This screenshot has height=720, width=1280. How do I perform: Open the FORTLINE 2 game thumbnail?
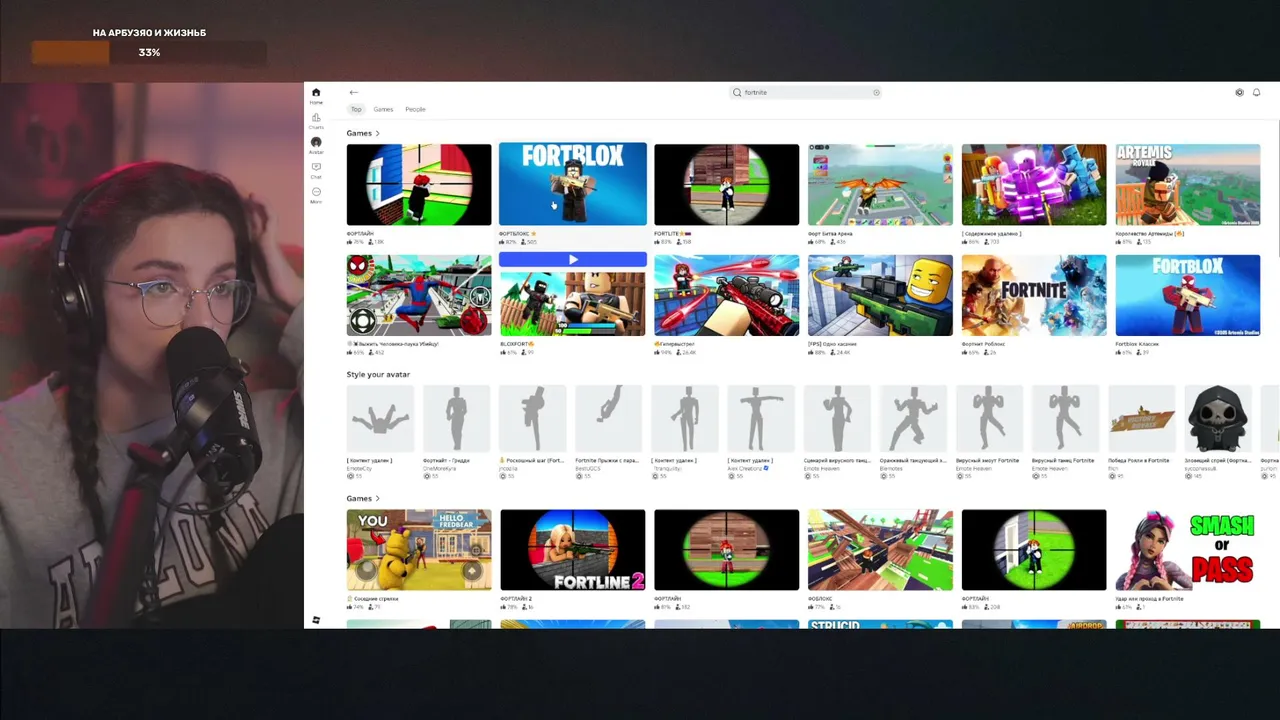[573, 550]
